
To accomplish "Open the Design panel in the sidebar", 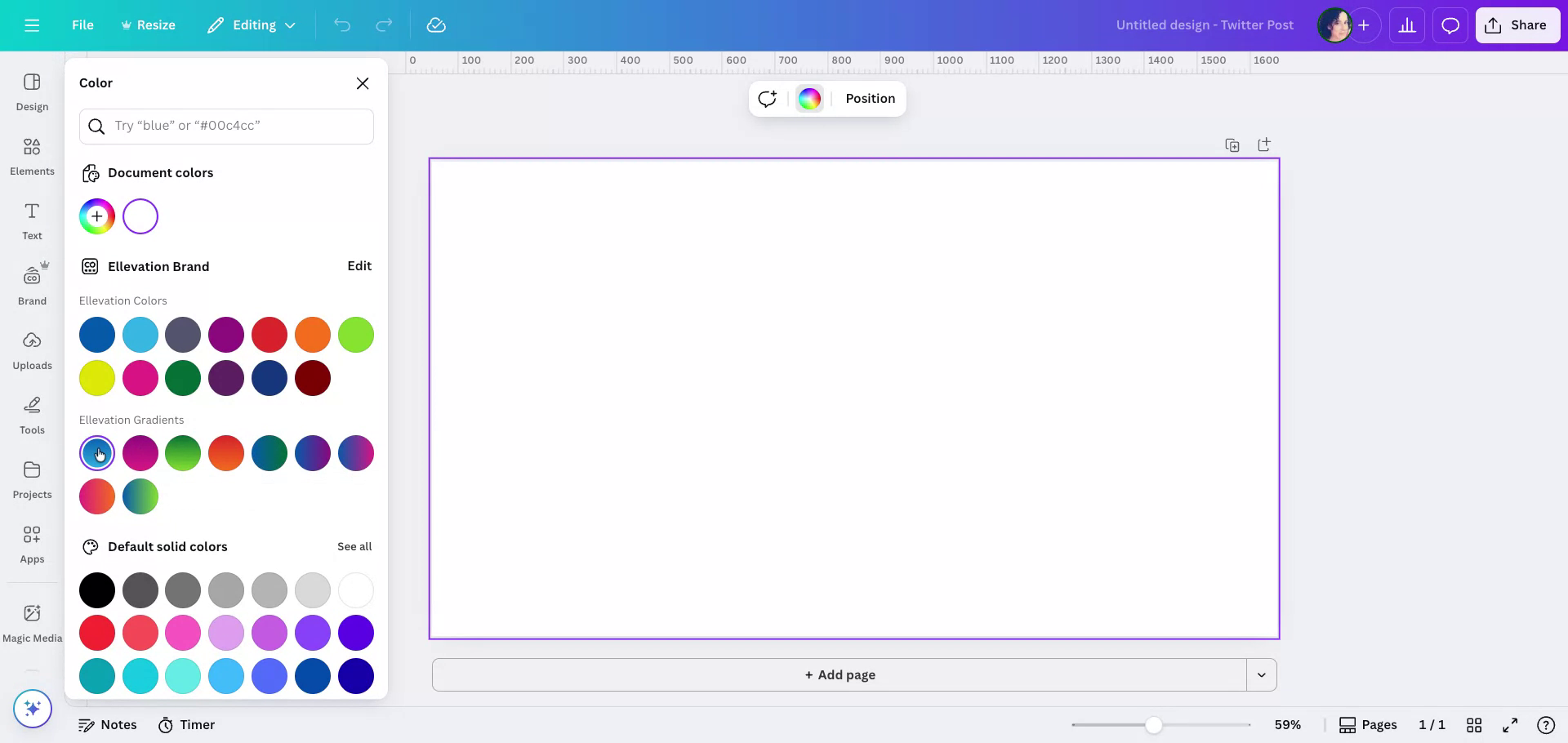I will click(32, 91).
